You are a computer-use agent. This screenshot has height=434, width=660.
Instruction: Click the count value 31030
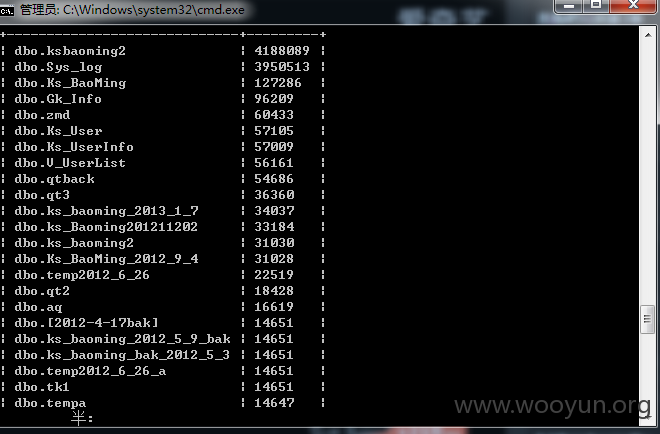point(274,243)
